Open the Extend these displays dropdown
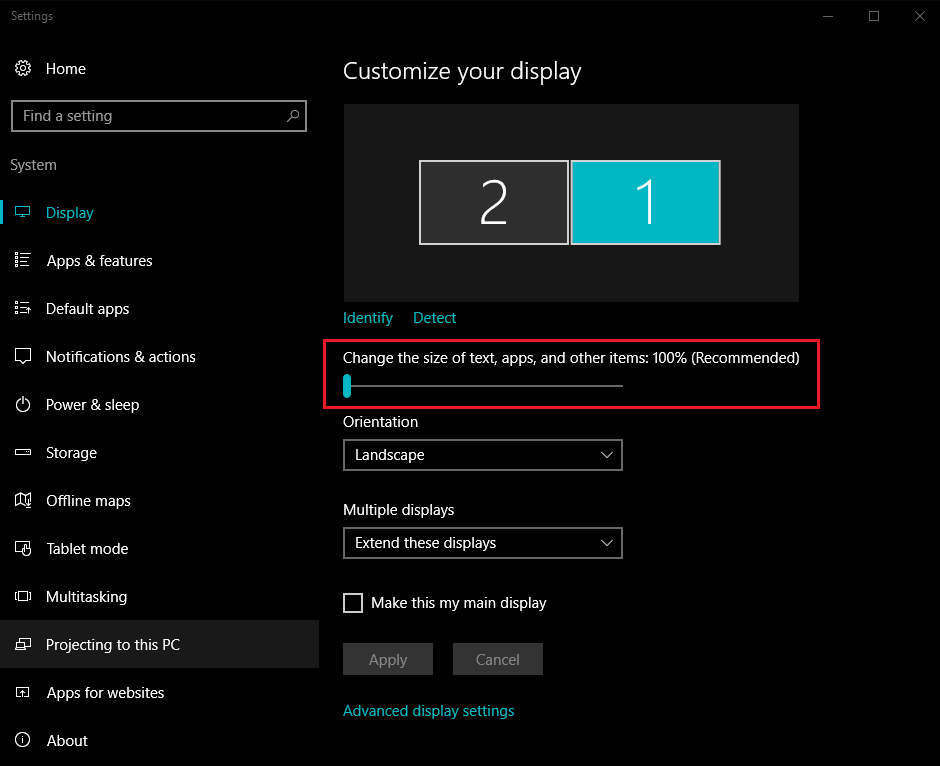The height and width of the screenshot is (766, 940). click(x=483, y=543)
